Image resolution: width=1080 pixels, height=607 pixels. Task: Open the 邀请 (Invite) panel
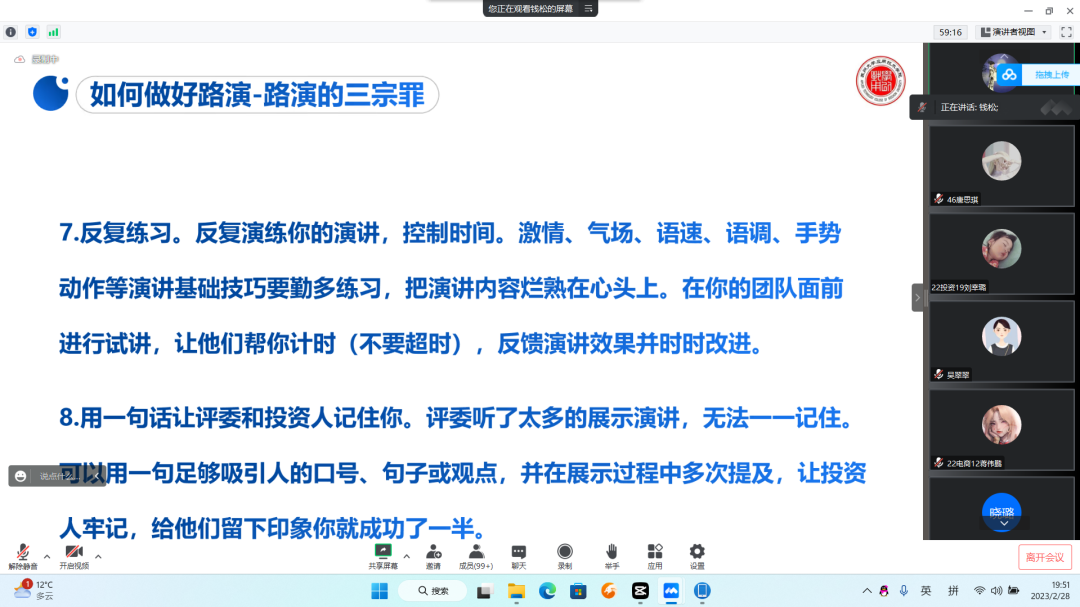pyautogui.click(x=433, y=555)
